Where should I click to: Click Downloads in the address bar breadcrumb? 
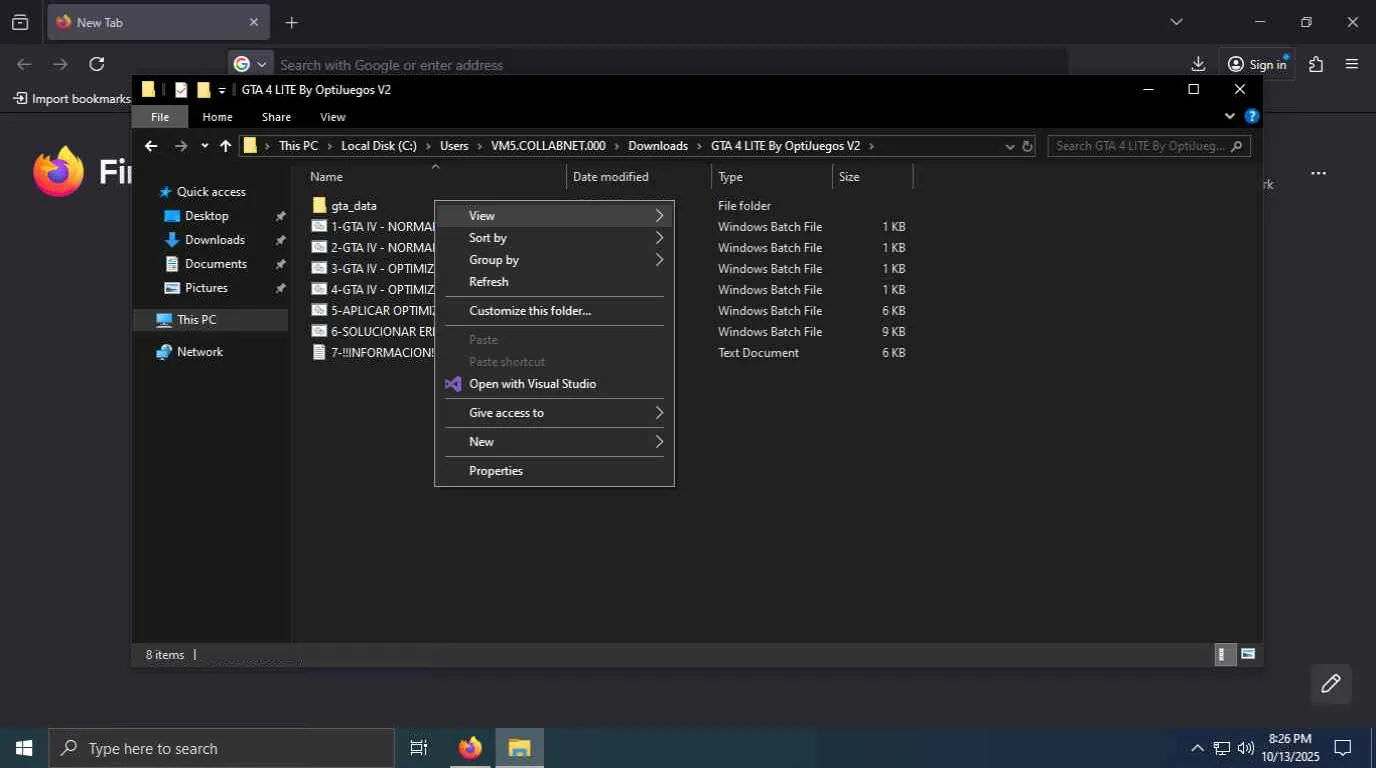(658, 146)
